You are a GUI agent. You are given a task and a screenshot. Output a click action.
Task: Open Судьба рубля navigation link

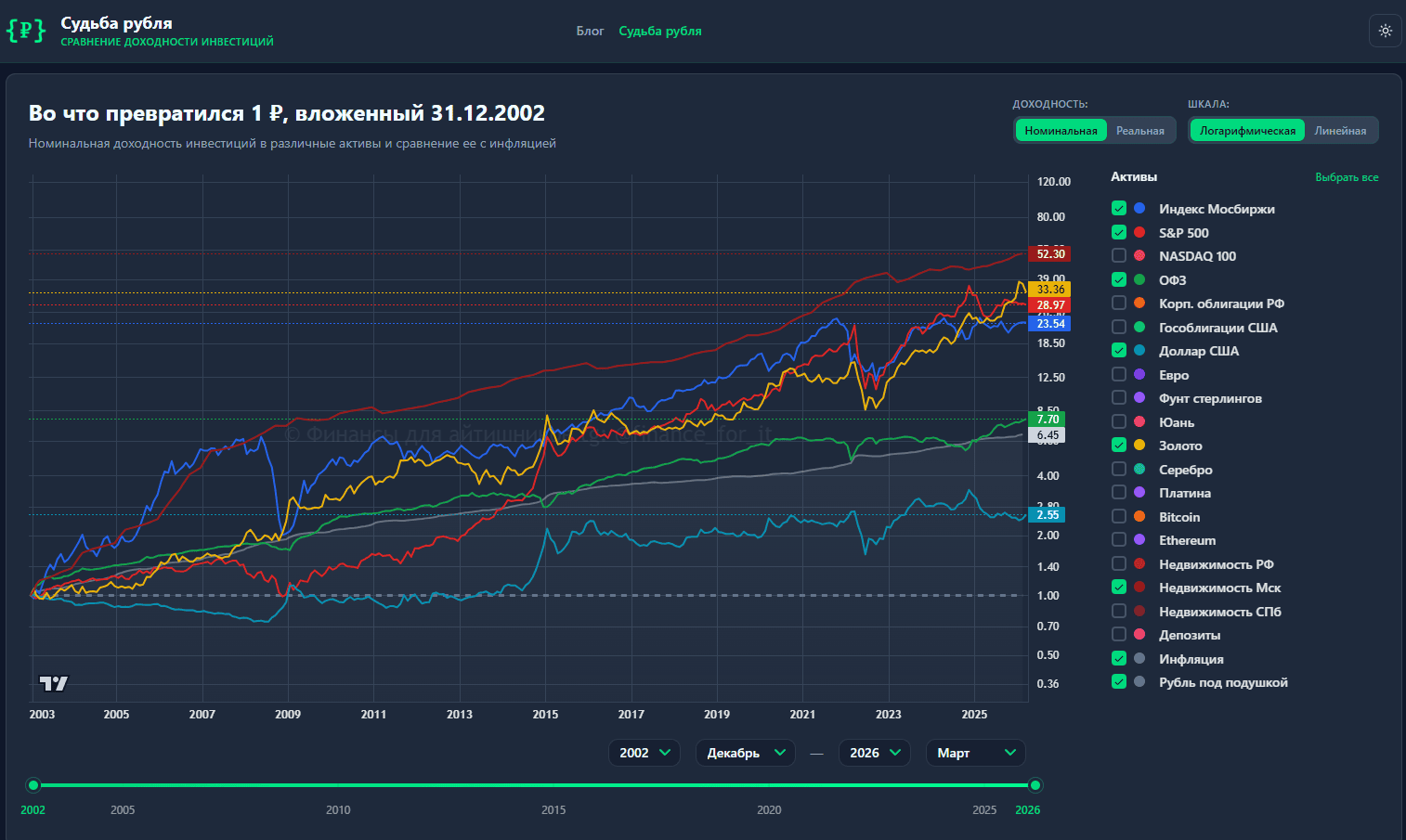(660, 32)
